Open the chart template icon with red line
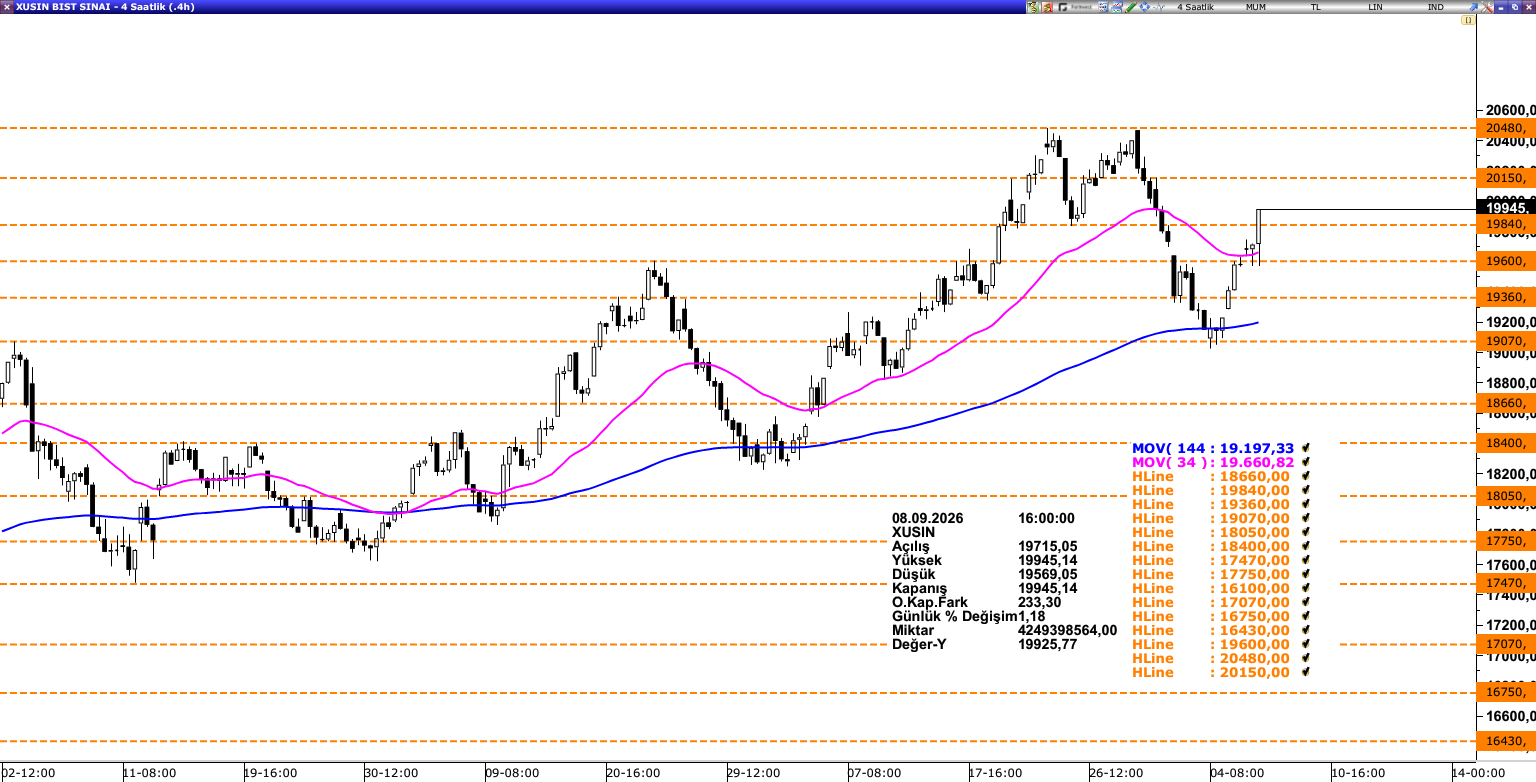Screen dimensions: 1536x782 click(1117, 7)
